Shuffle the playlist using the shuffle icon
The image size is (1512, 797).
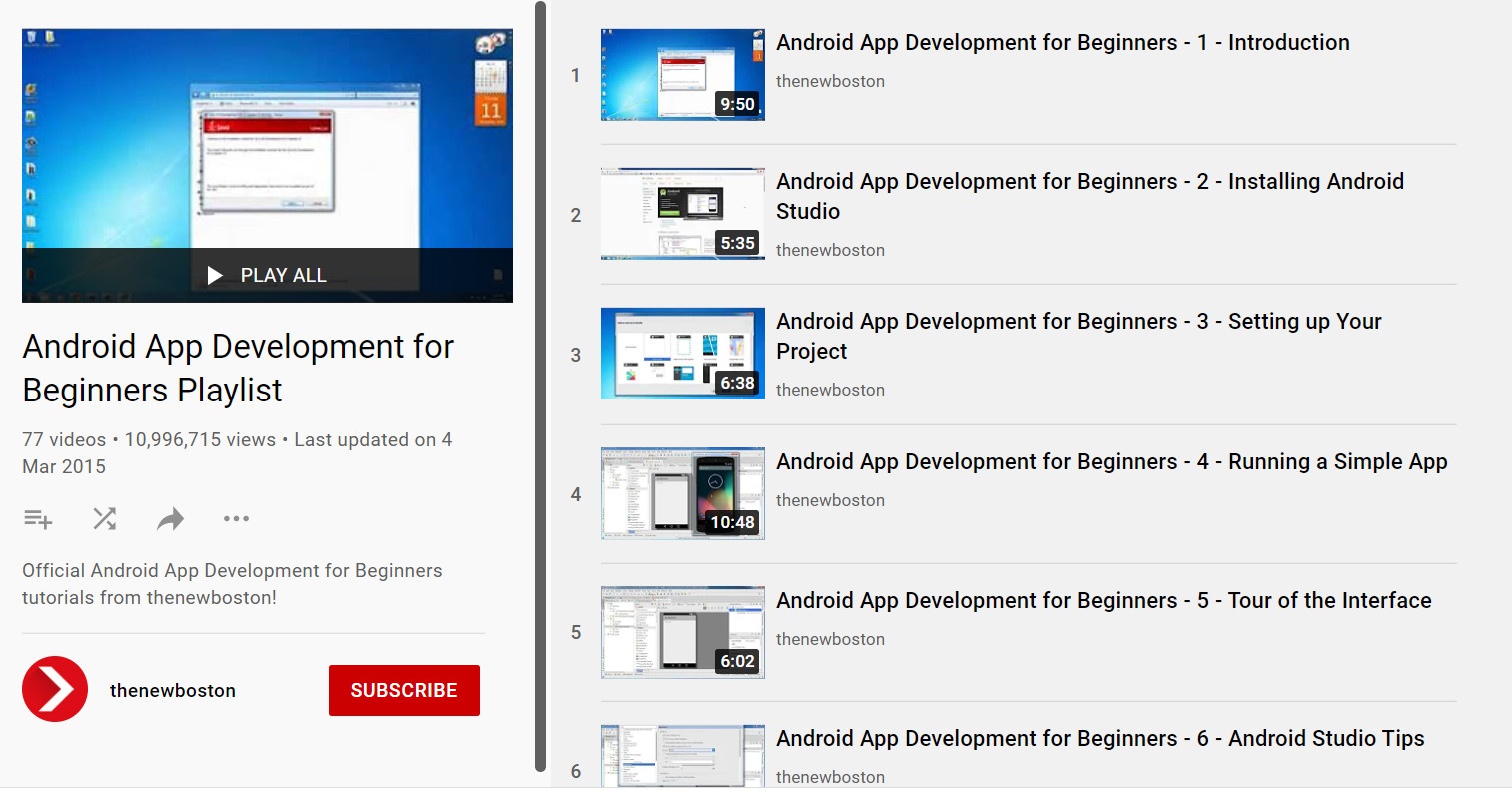[x=104, y=519]
